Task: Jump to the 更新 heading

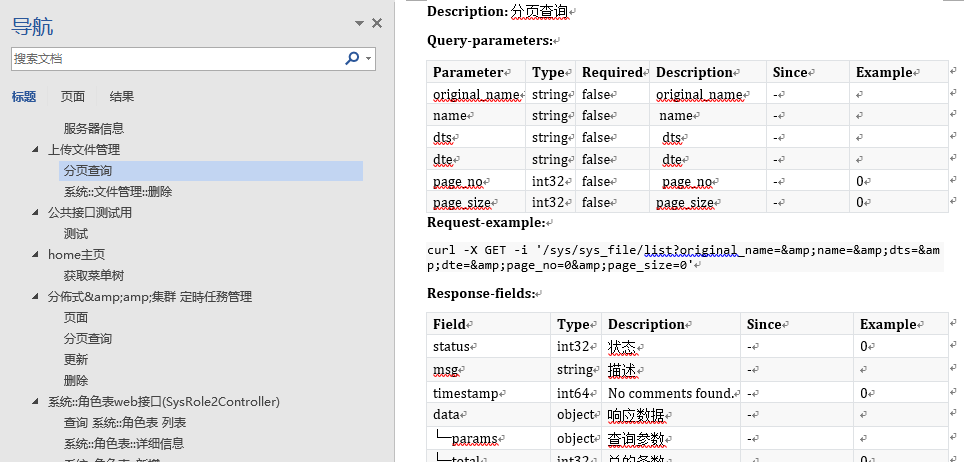Action: tap(76, 360)
